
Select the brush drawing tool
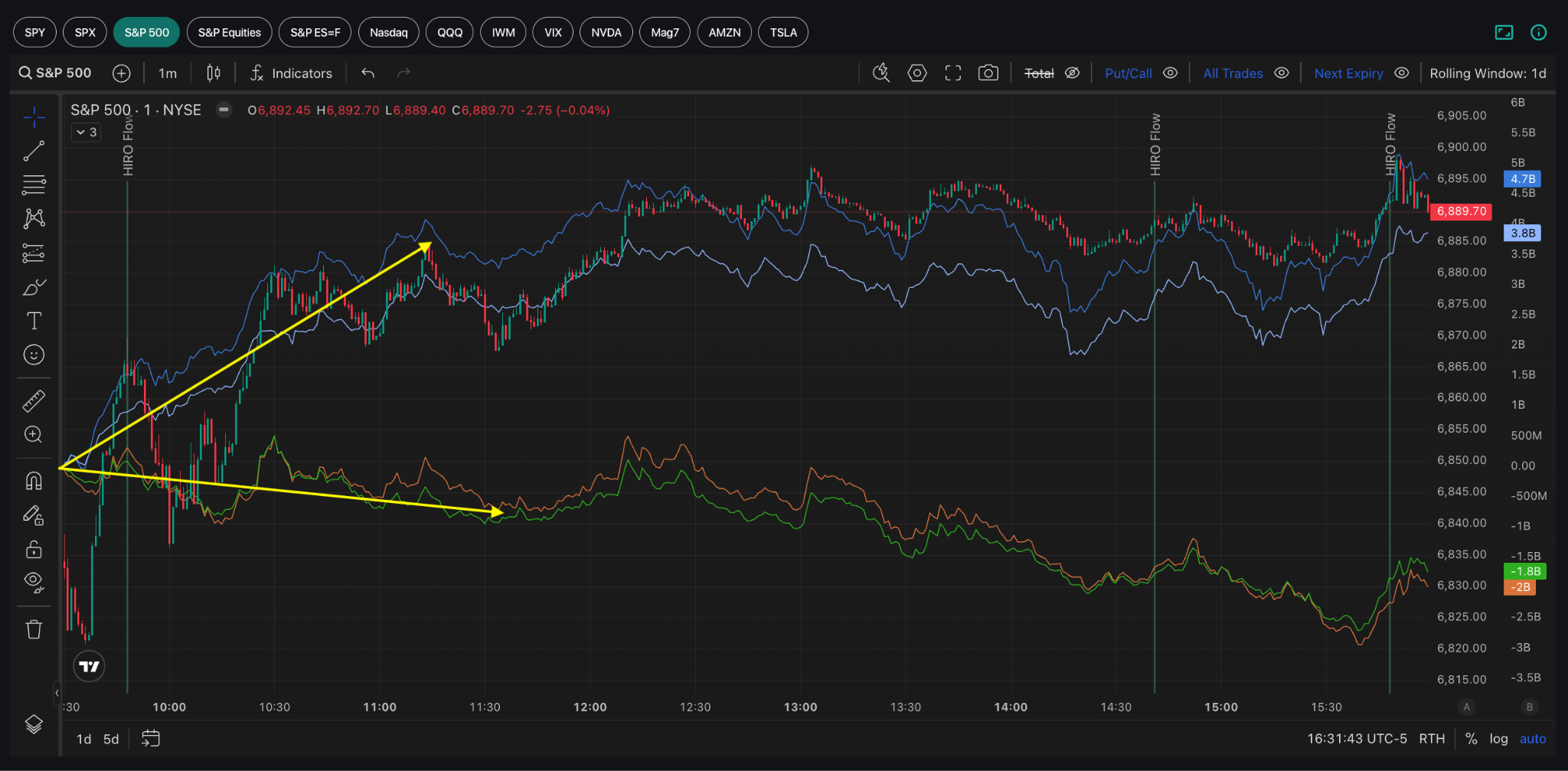point(34,287)
